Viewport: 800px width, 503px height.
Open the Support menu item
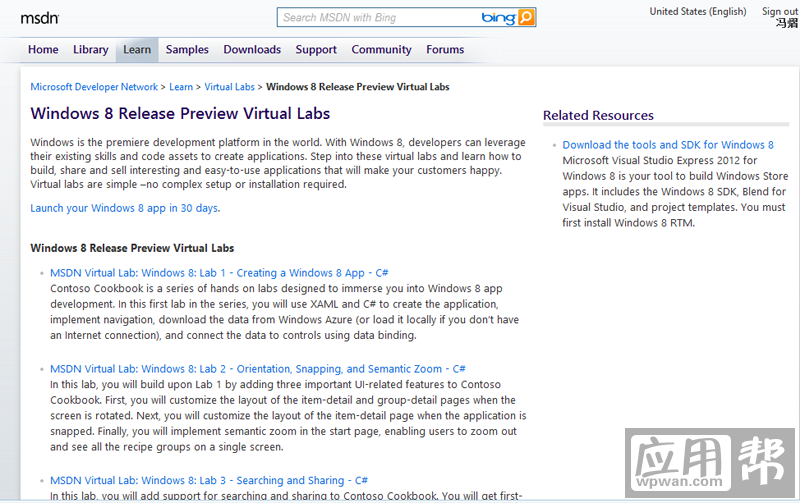coord(316,49)
